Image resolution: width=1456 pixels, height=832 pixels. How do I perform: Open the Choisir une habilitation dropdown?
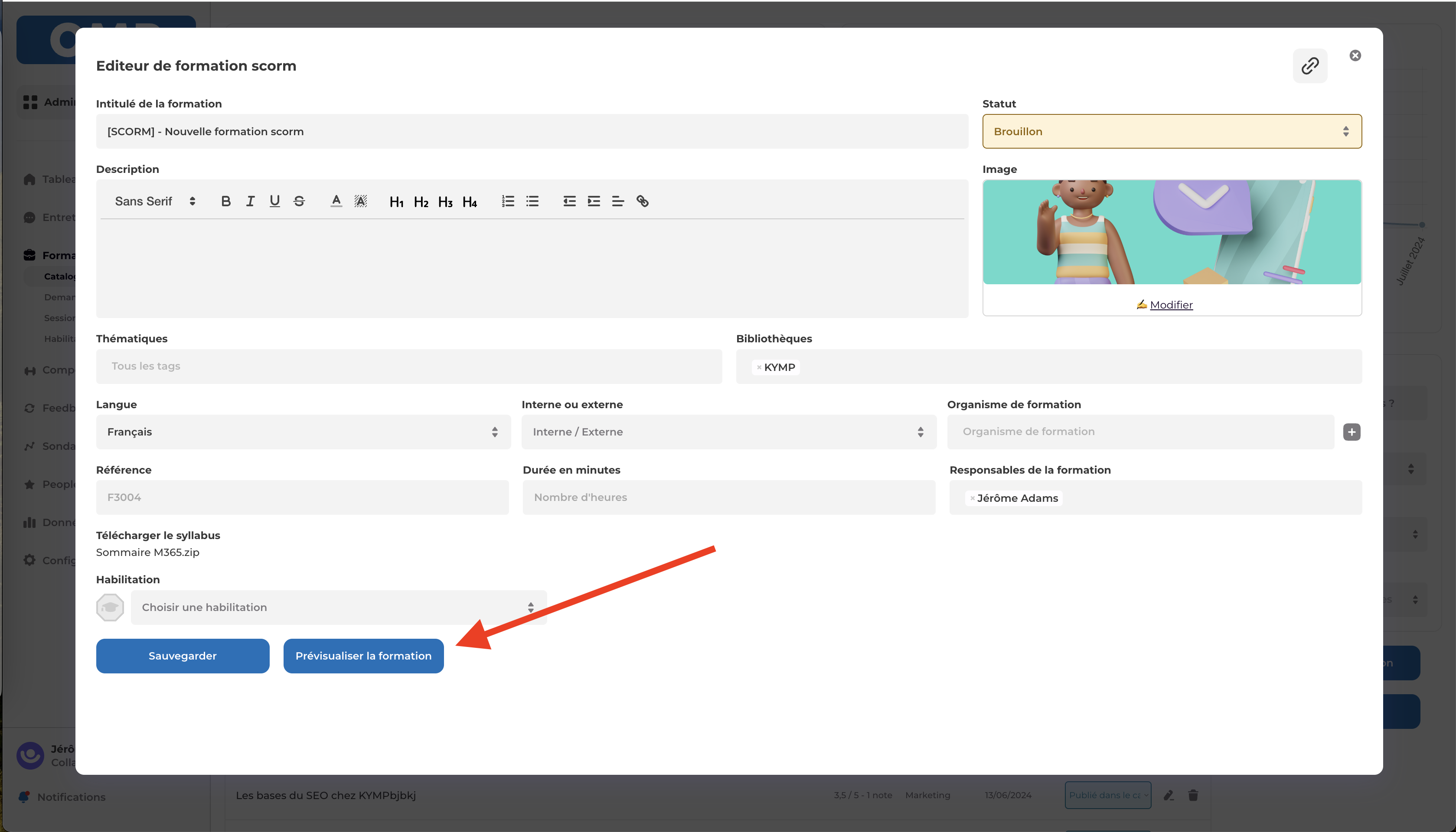[x=338, y=608]
